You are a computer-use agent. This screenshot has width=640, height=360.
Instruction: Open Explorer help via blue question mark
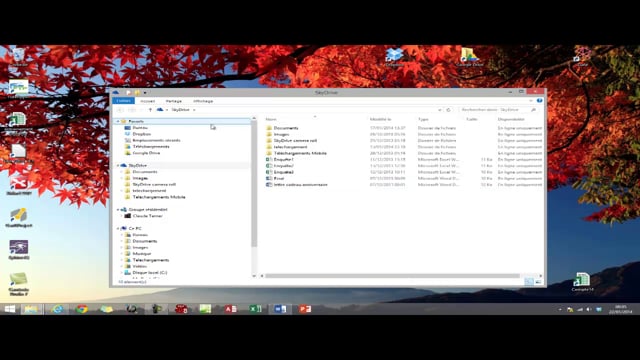tap(540, 100)
